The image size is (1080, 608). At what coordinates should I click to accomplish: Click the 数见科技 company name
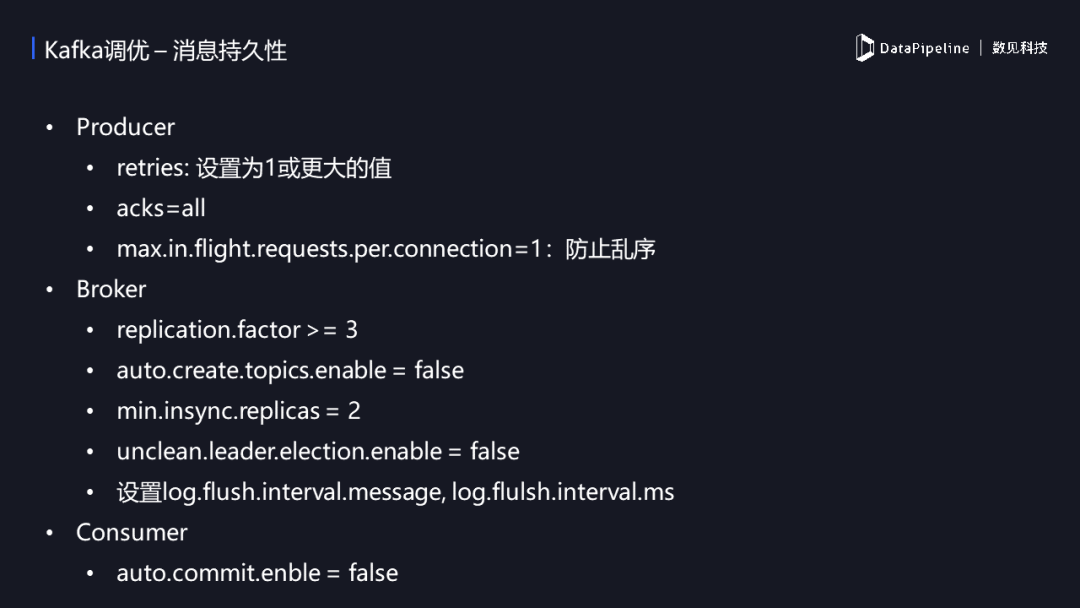point(1020,48)
